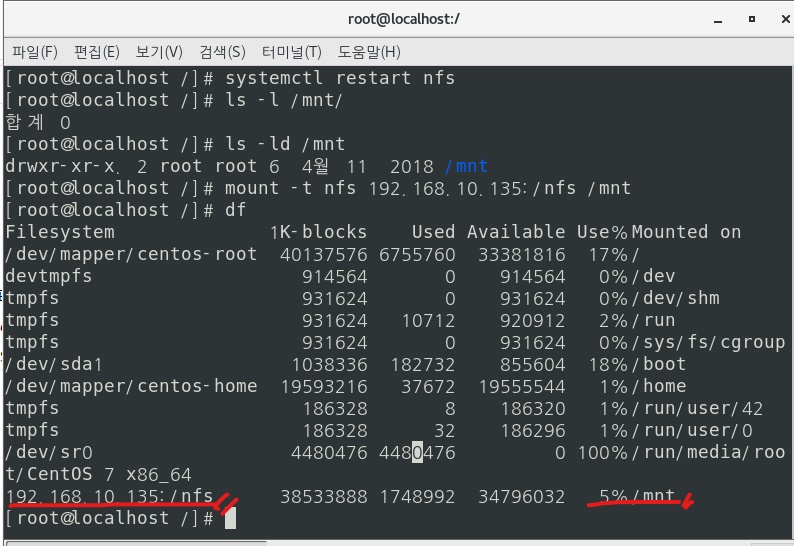Click the terminal cursor at last prompt
The image size is (794, 546).
pyautogui.click(x=230, y=519)
